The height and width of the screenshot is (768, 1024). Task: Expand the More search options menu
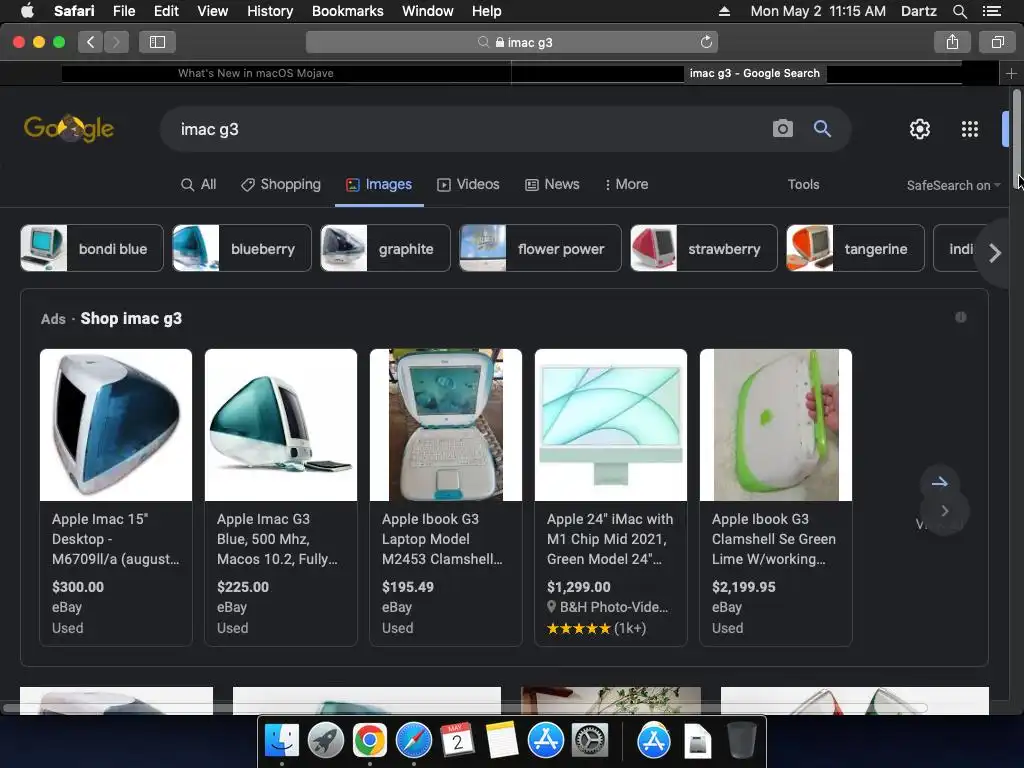626,184
